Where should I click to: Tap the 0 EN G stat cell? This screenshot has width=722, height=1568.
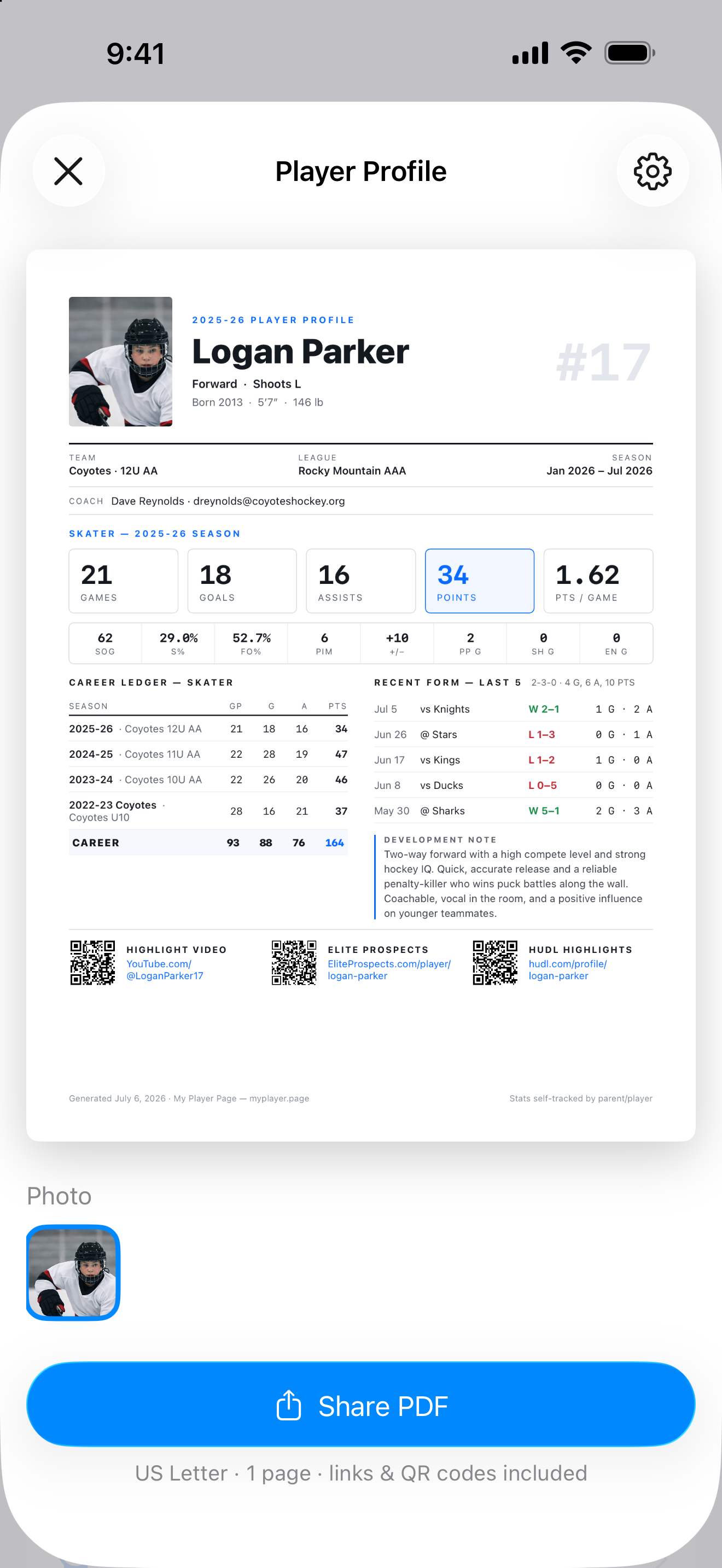click(x=616, y=643)
